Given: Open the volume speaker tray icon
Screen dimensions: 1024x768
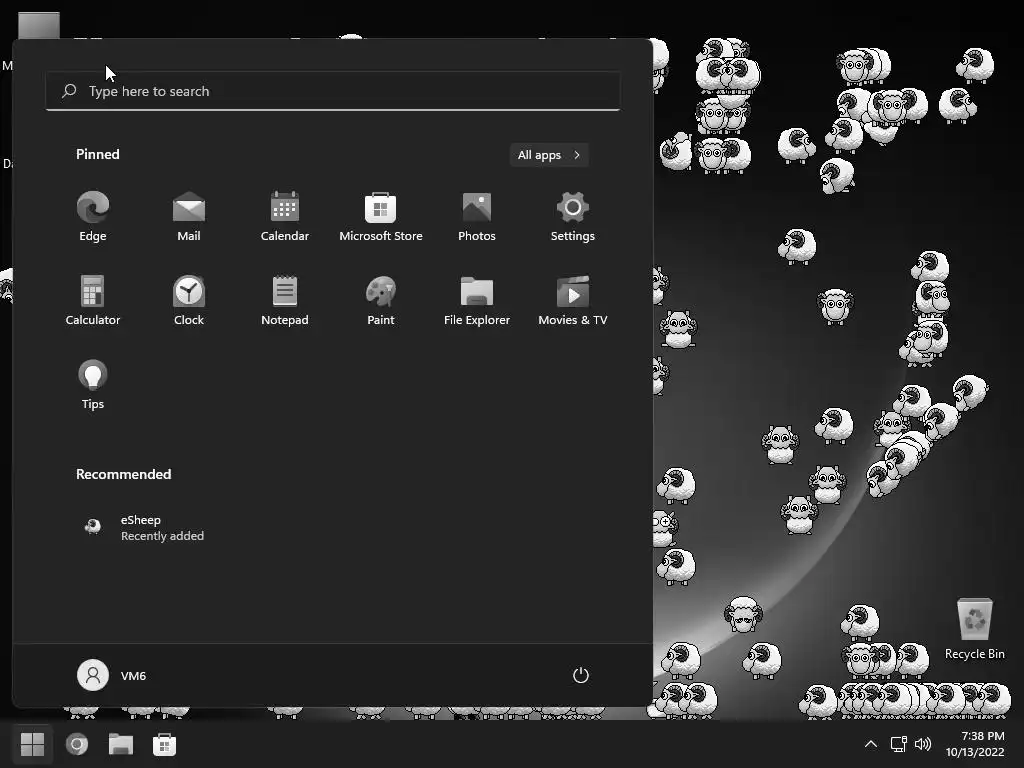Looking at the screenshot, I should click(923, 744).
